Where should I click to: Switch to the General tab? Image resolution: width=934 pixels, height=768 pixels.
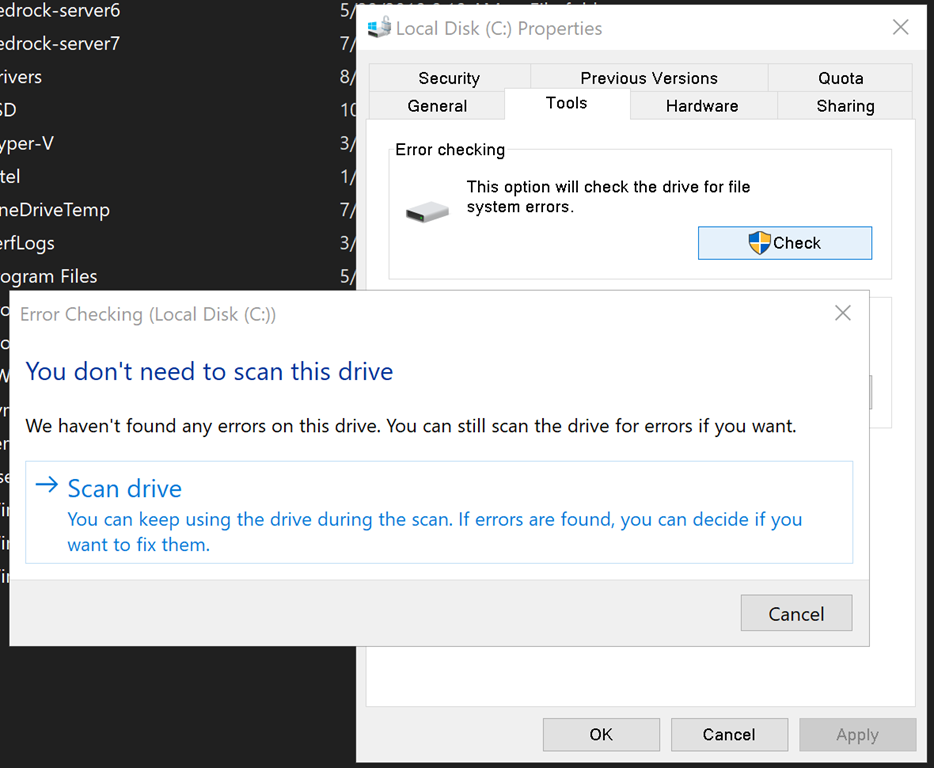click(437, 106)
